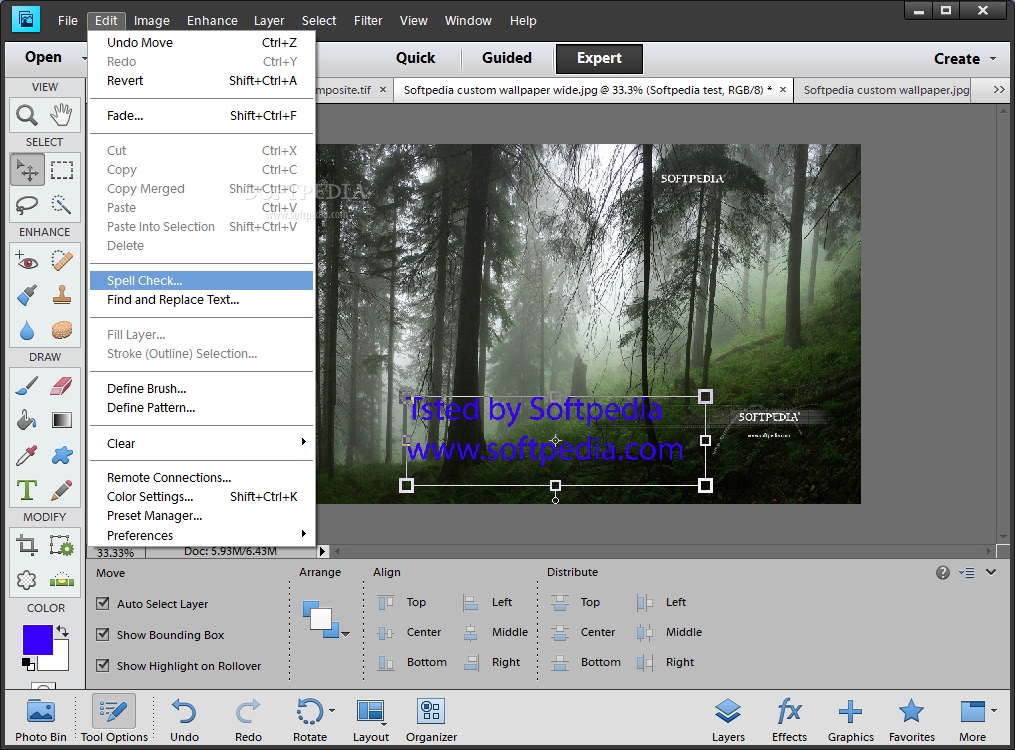This screenshot has width=1015, height=750.
Task: Toggle the Tool Options panel
Action: [114, 720]
